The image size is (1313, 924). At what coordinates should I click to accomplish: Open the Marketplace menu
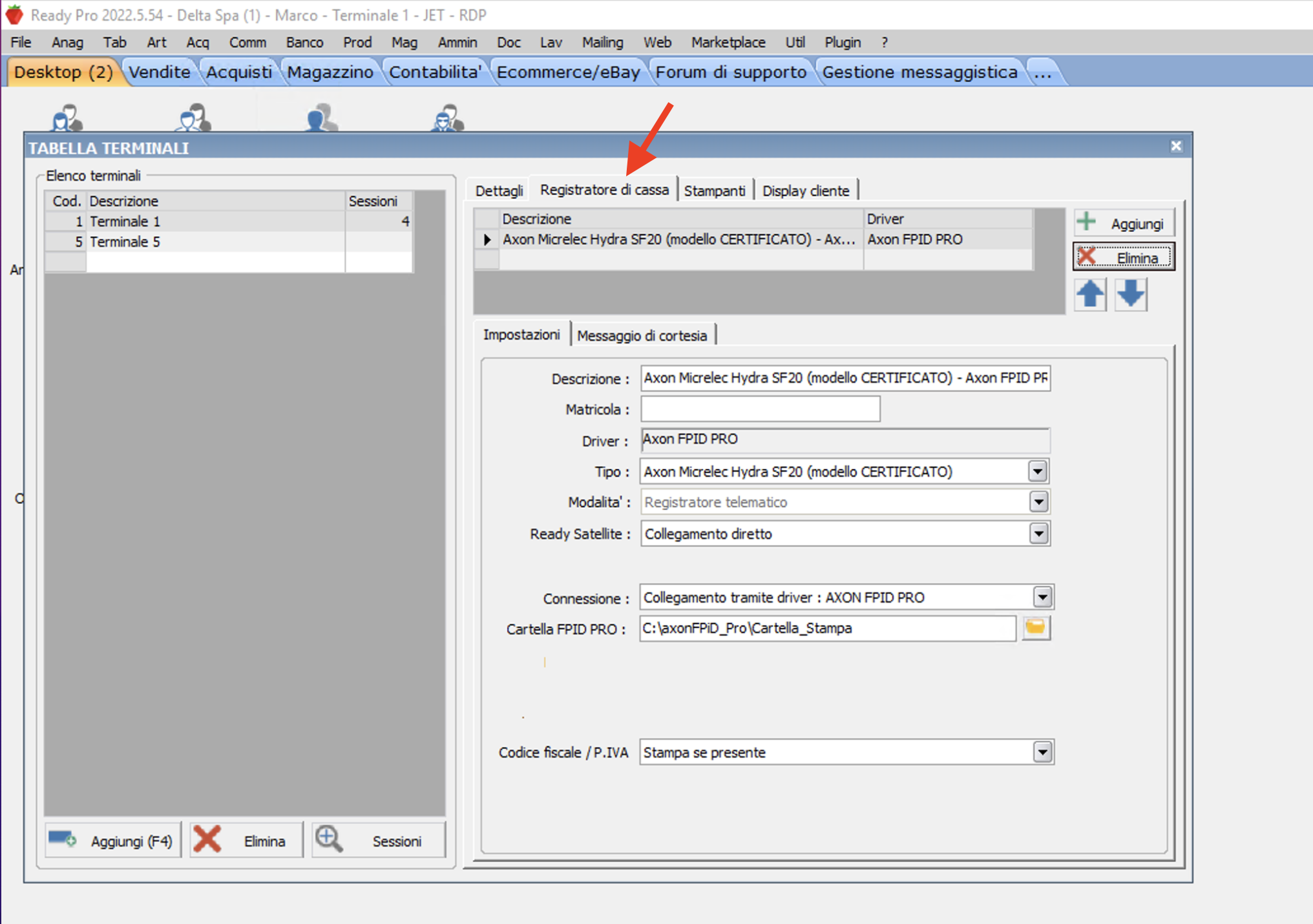(x=728, y=42)
